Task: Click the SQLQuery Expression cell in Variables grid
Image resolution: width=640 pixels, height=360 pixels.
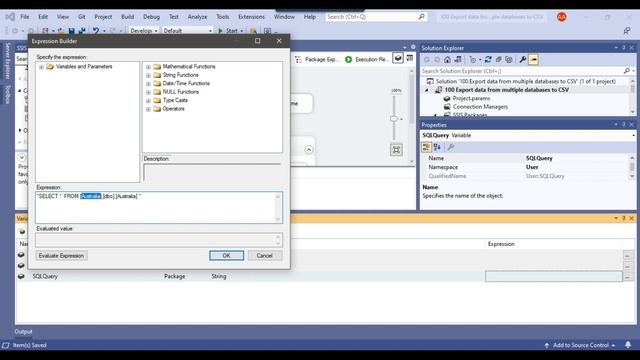Action: click(x=553, y=276)
